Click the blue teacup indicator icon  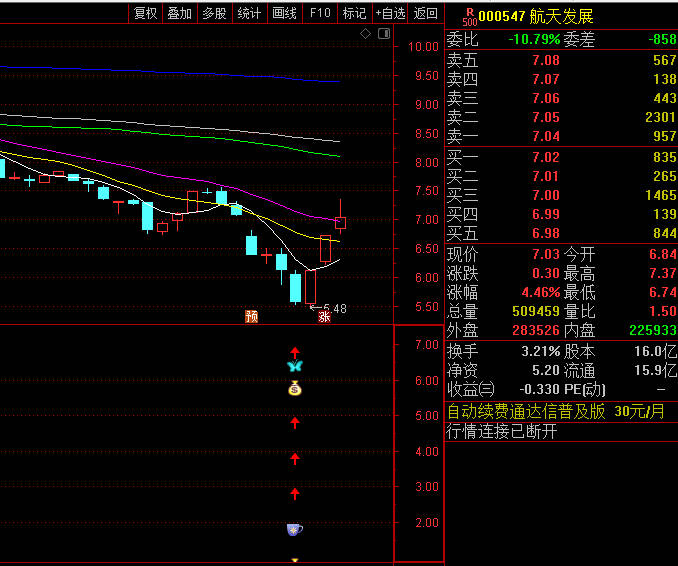[295, 529]
